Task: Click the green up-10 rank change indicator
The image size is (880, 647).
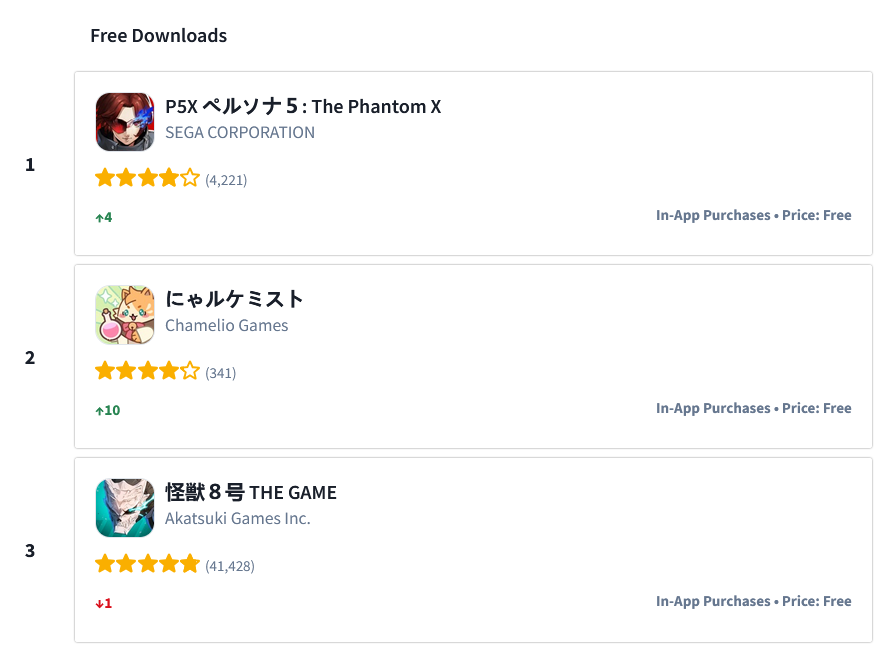Action: (107, 410)
